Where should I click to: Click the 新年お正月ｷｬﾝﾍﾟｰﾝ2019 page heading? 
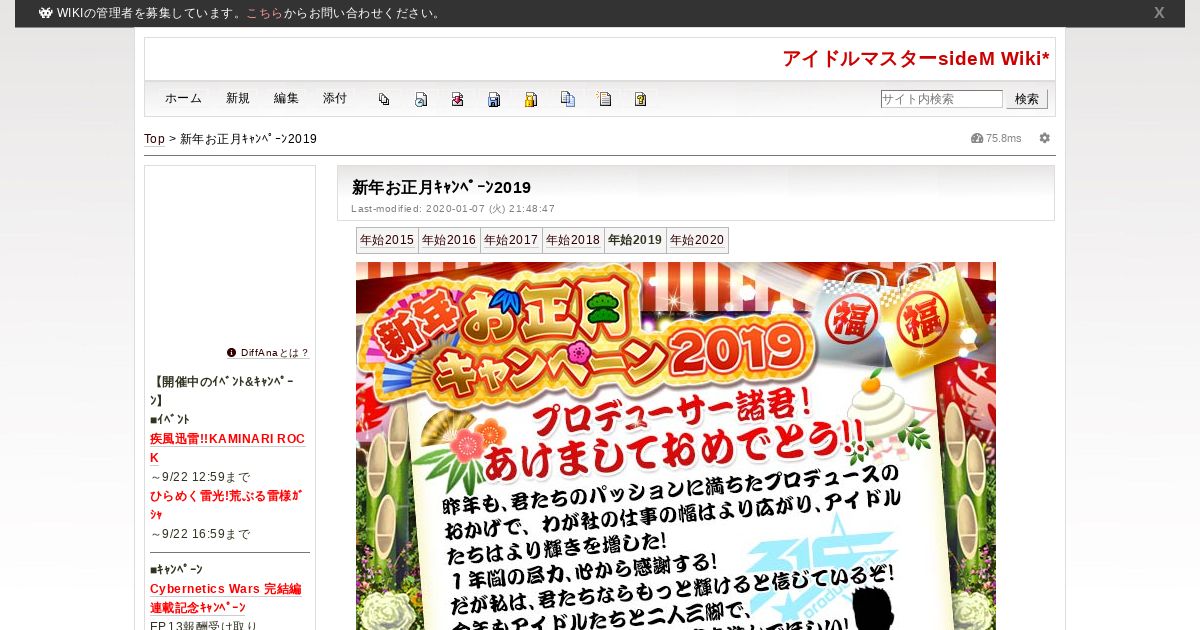441,187
